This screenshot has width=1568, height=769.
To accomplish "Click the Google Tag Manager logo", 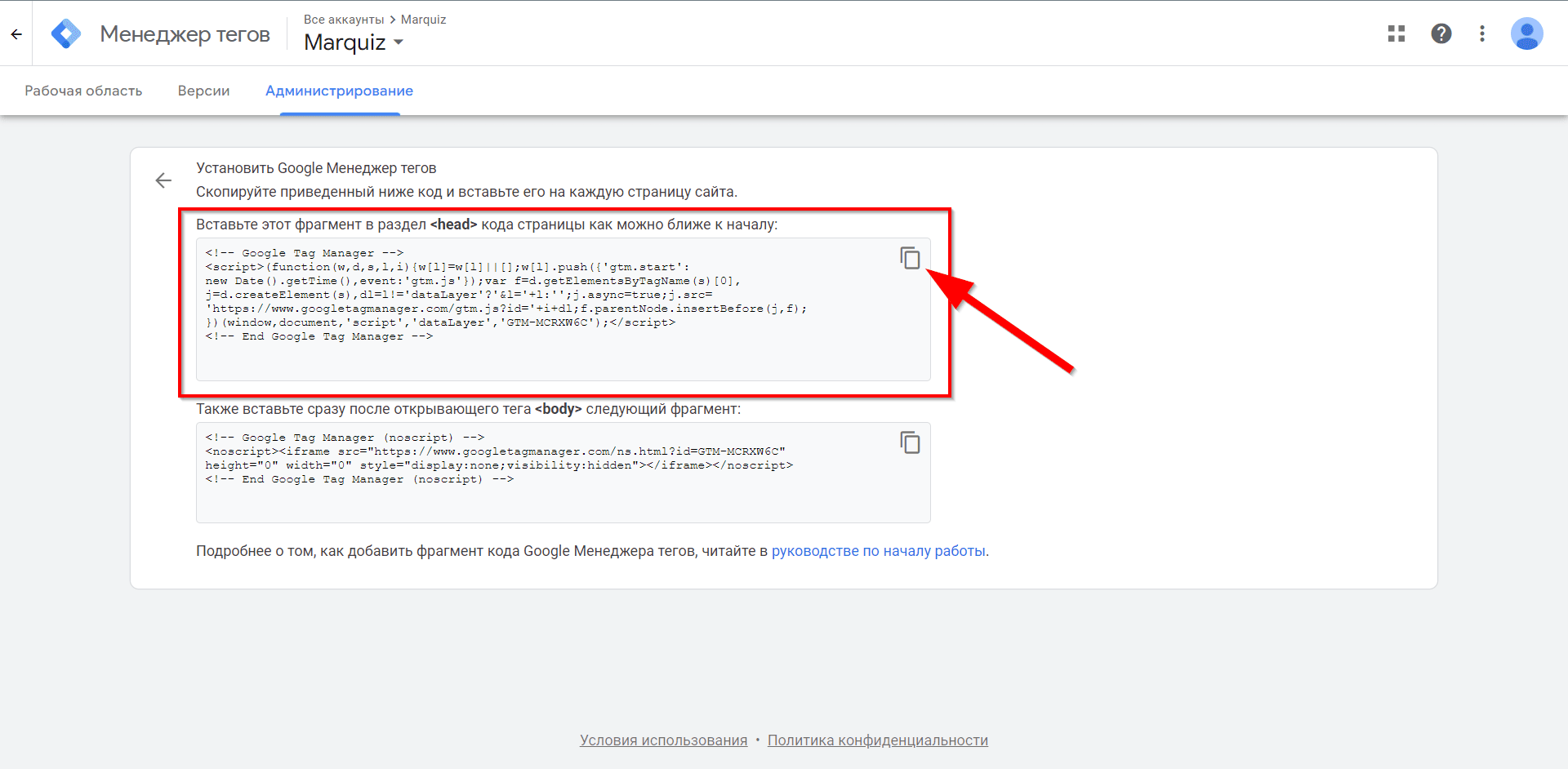I will click(66, 34).
